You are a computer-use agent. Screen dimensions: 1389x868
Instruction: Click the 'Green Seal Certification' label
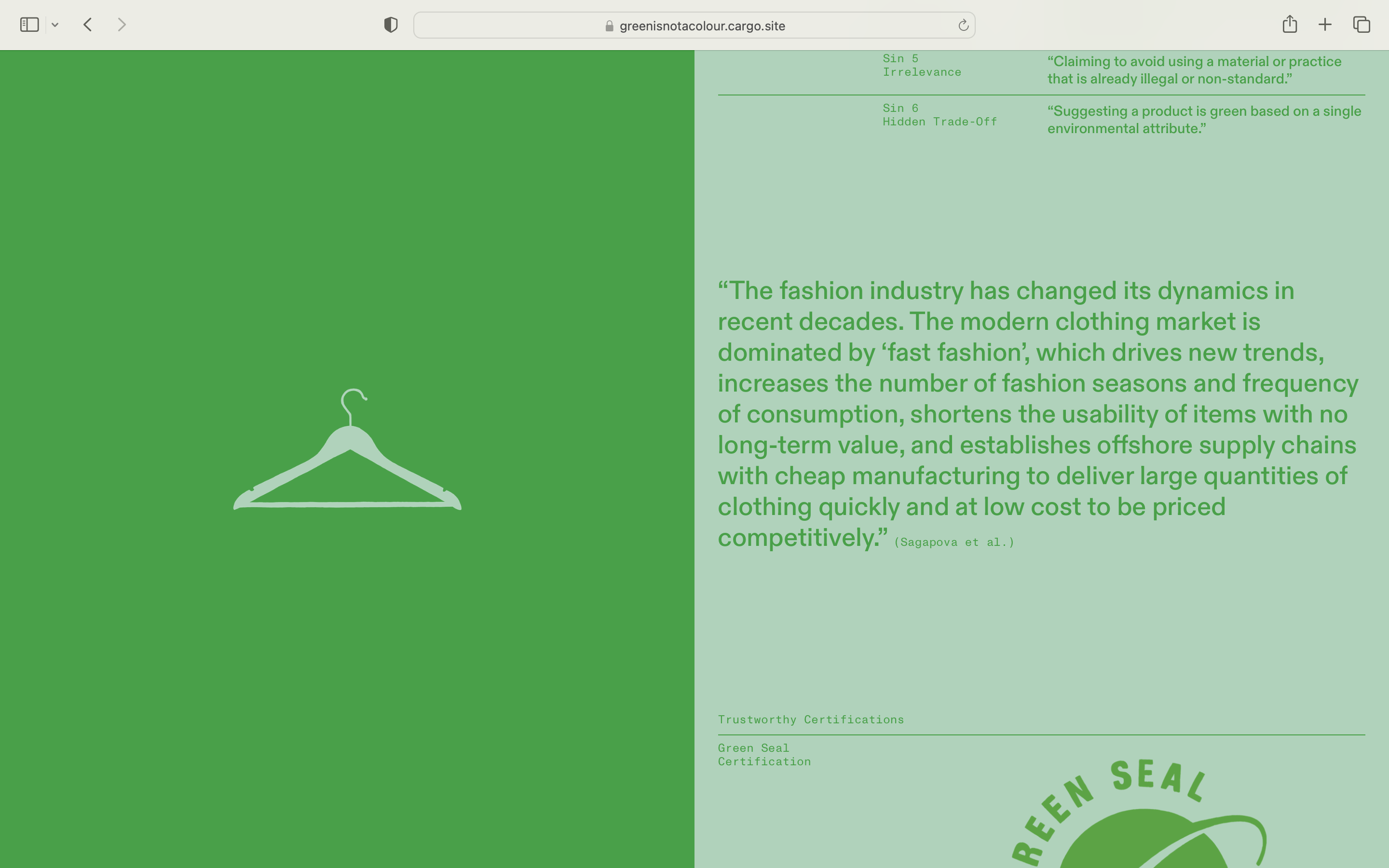click(x=764, y=755)
